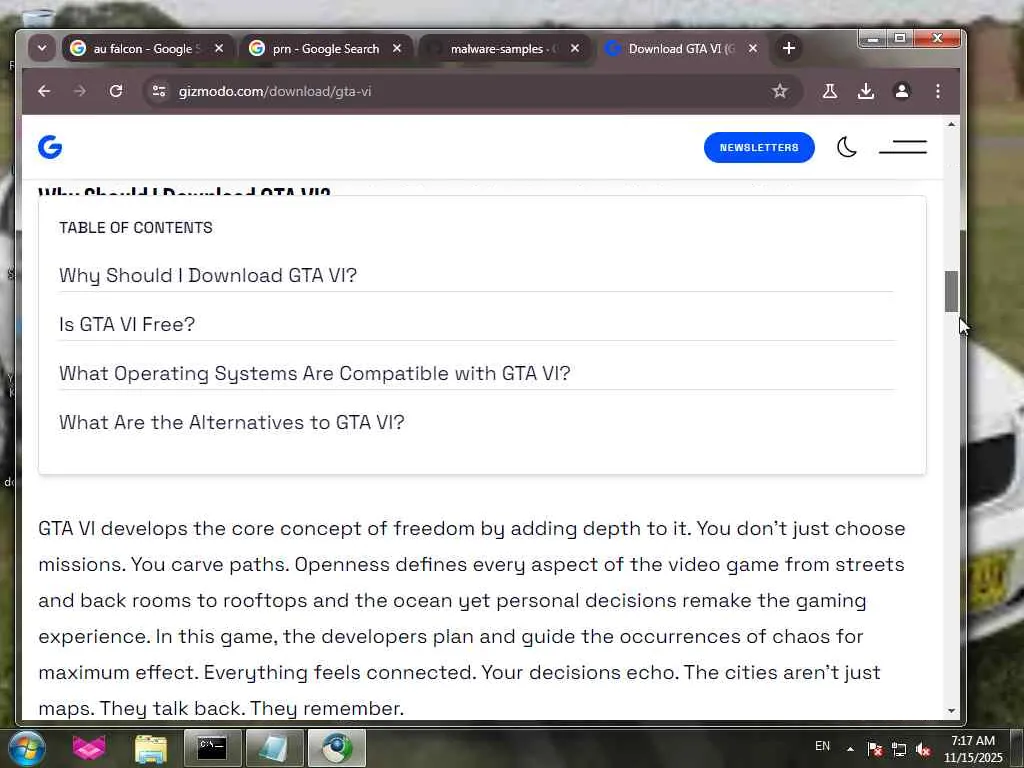This screenshot has height=768, width=1024.
Task: Click the sentence 'They talk back. They remember.'
Action: click(252, 709)
